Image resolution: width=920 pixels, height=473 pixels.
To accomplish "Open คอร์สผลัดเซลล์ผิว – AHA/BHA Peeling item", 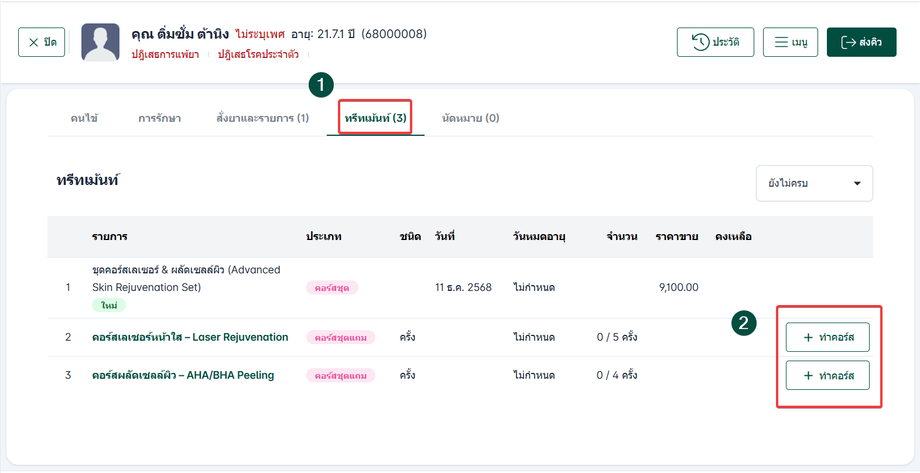I will 183,375.
